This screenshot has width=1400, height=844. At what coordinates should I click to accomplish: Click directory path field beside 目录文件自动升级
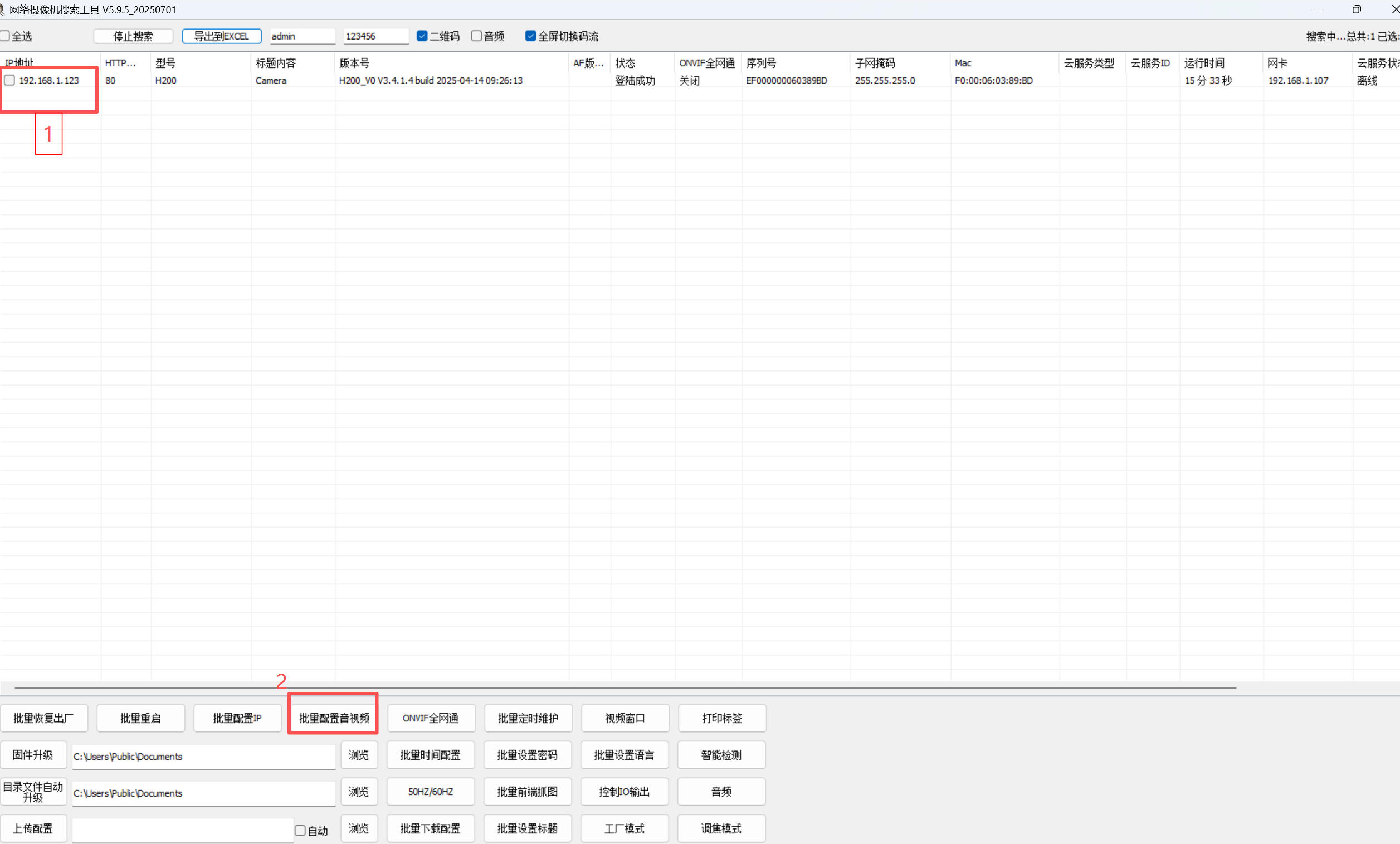click(203, 793)
